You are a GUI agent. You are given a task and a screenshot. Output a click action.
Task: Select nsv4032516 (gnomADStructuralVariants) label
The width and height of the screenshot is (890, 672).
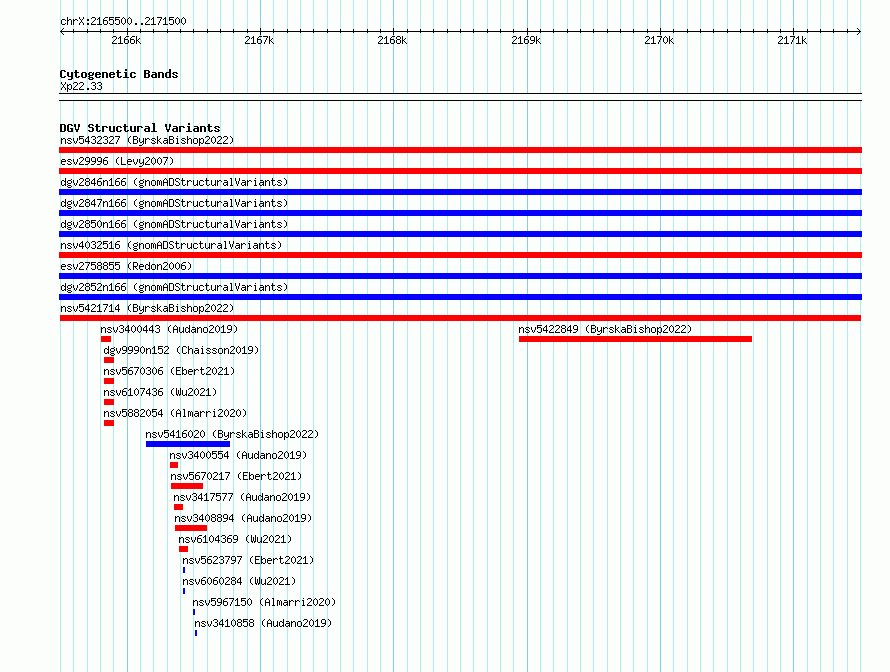pyautogui.click(x=171, y=245)
